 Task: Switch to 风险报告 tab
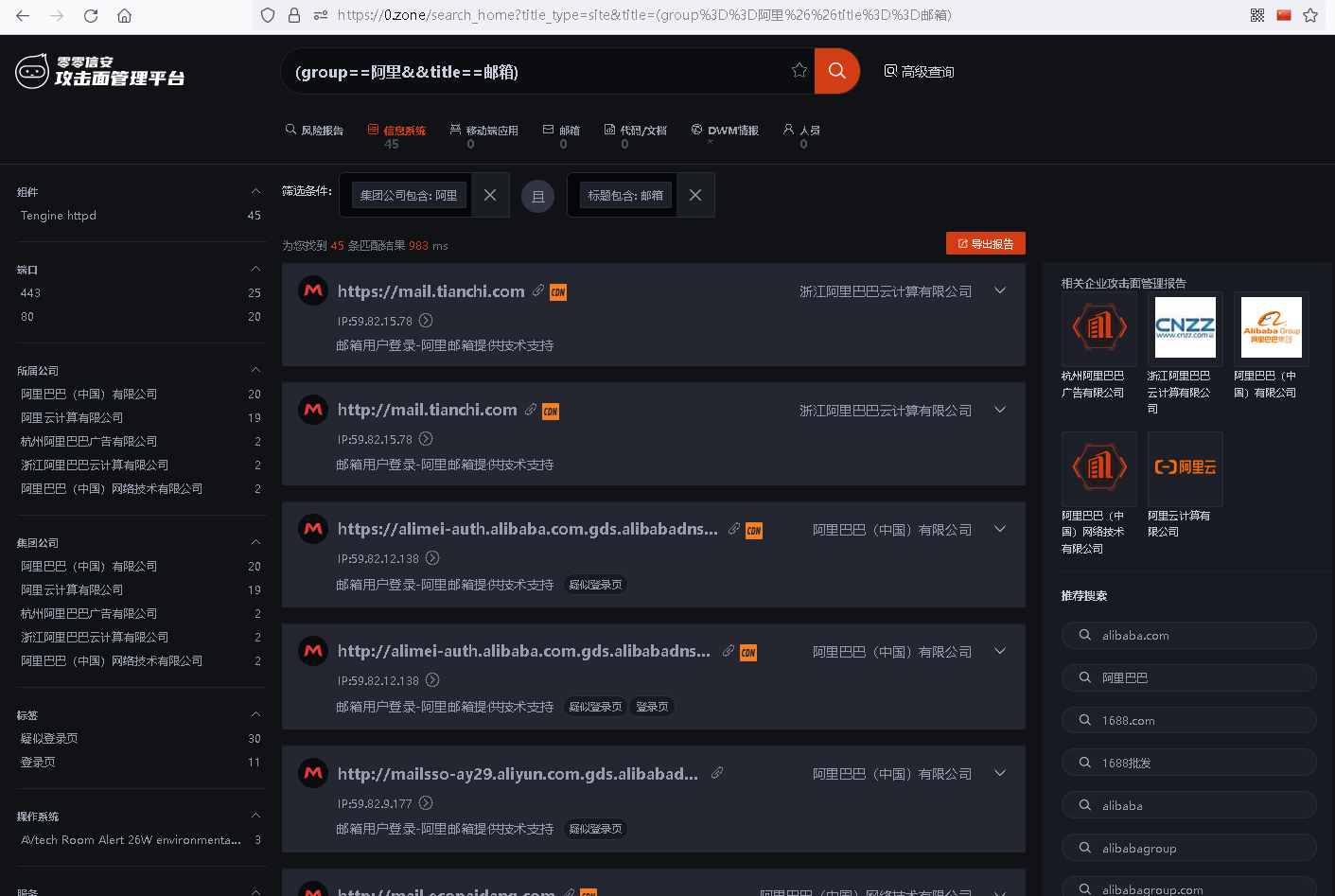(314, 131)
